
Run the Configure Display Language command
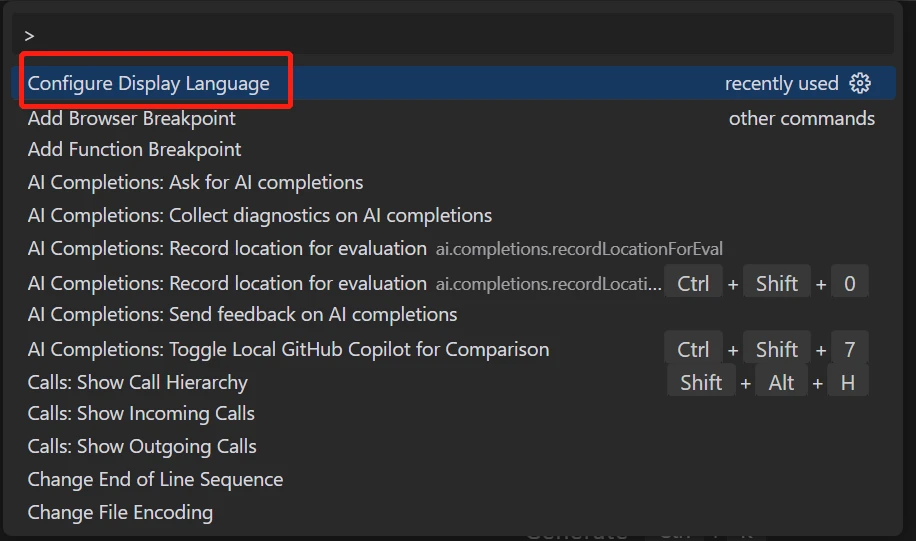(149, 83)
